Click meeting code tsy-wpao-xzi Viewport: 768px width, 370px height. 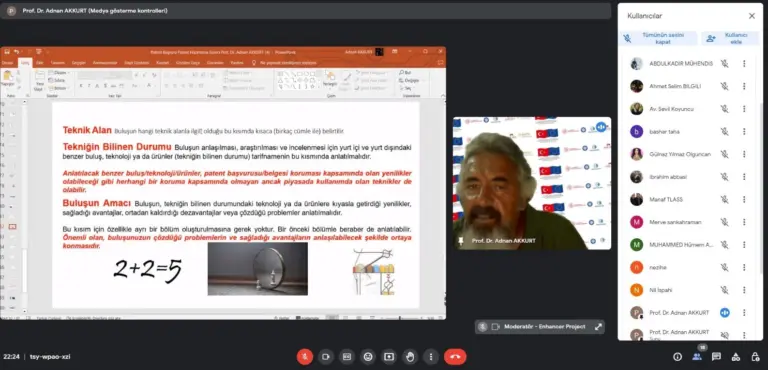click(50, 357)
